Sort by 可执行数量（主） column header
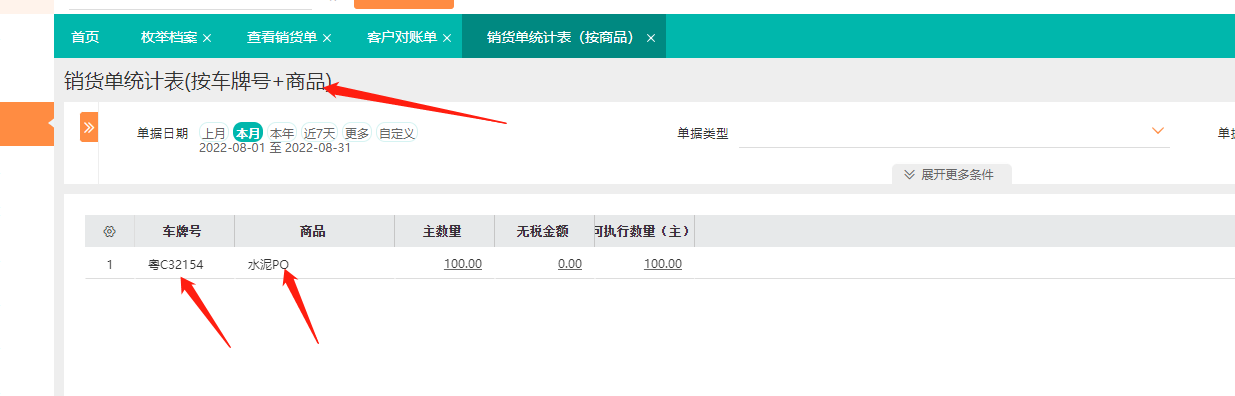Viewport: 1235px width, 396px height. point(643,231)
